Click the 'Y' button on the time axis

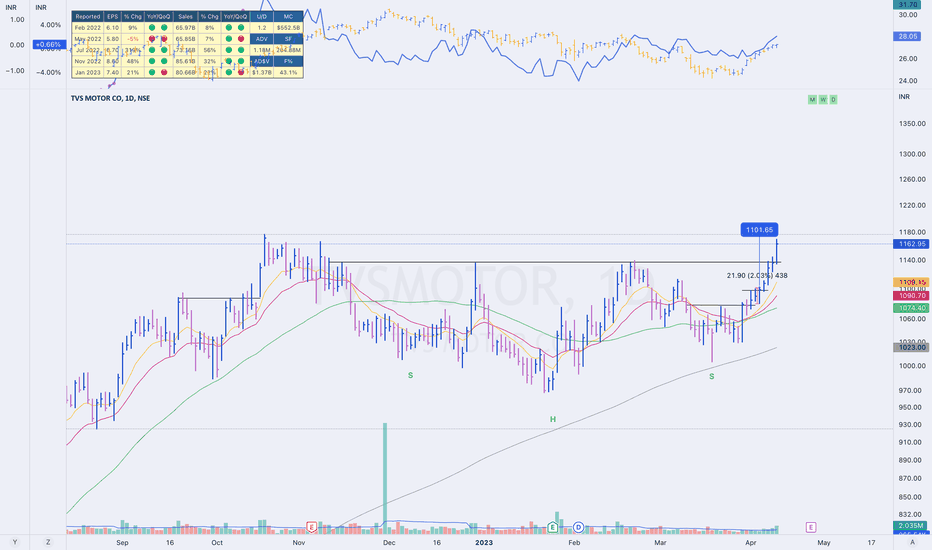coord(15,542)
